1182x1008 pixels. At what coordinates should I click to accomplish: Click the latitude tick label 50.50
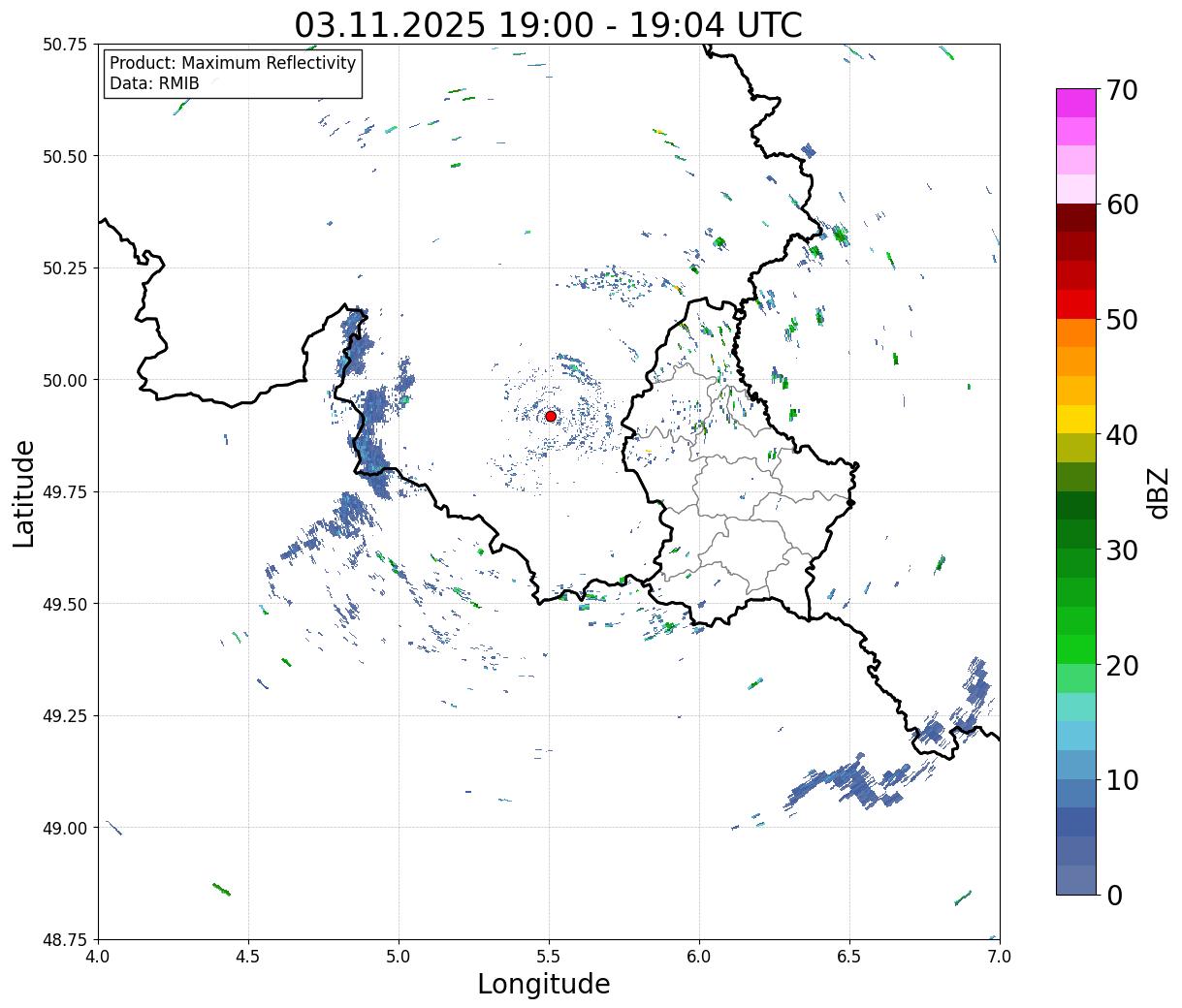(x=64, y=156)
